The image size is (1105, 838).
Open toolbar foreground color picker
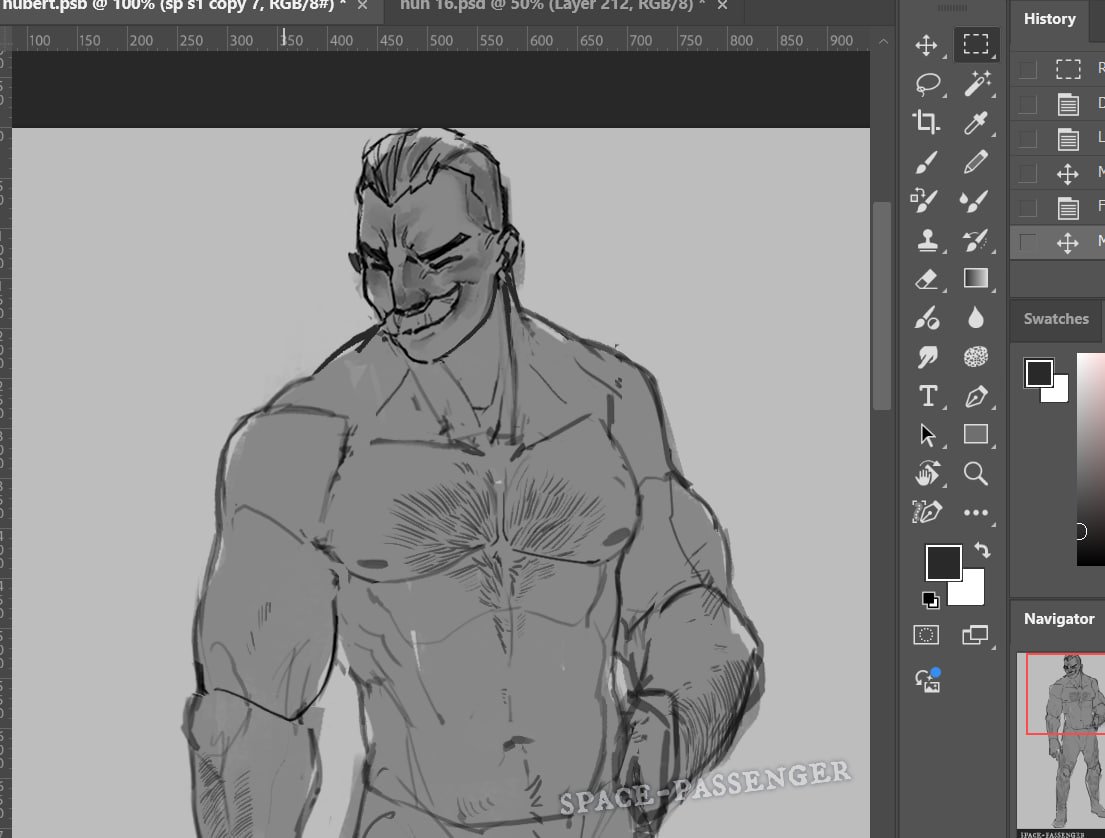(943, 562)
